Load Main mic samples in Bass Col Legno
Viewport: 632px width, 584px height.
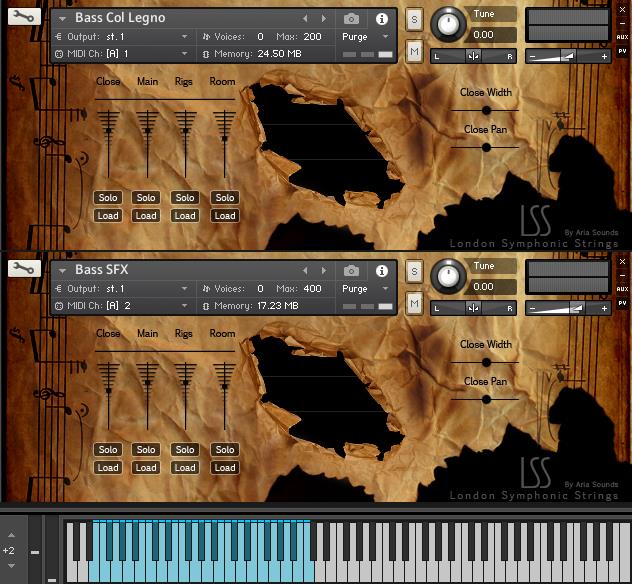(x=146, y=216)
